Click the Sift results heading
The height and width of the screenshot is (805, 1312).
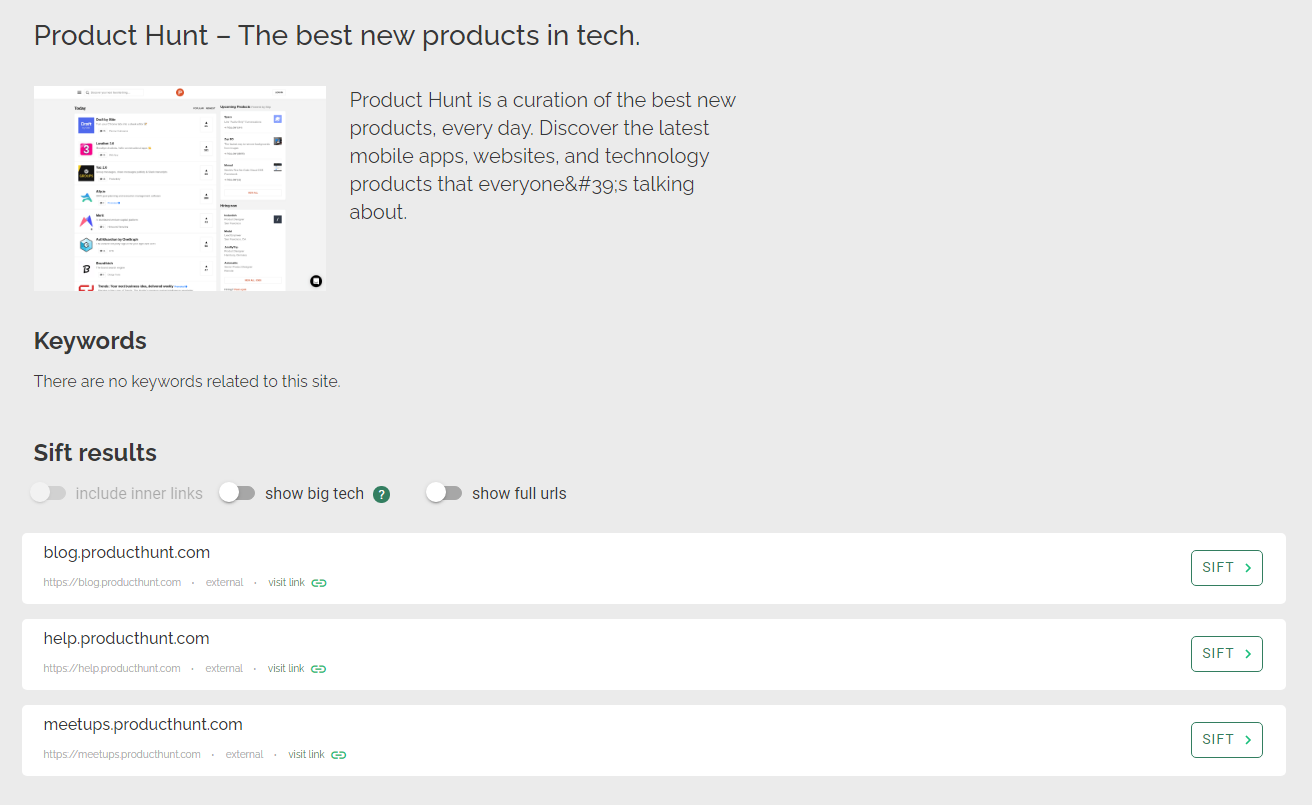(x=95, y=453)
